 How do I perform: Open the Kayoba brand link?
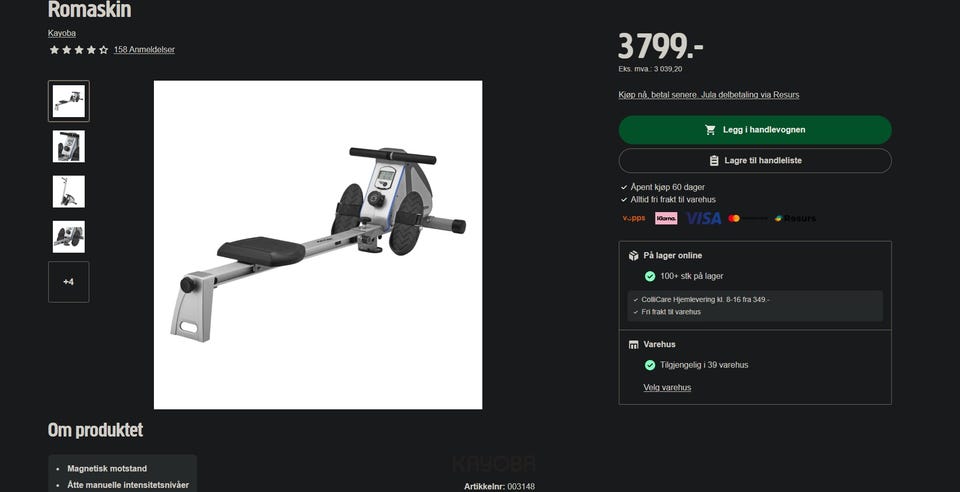tap(62, 33)
